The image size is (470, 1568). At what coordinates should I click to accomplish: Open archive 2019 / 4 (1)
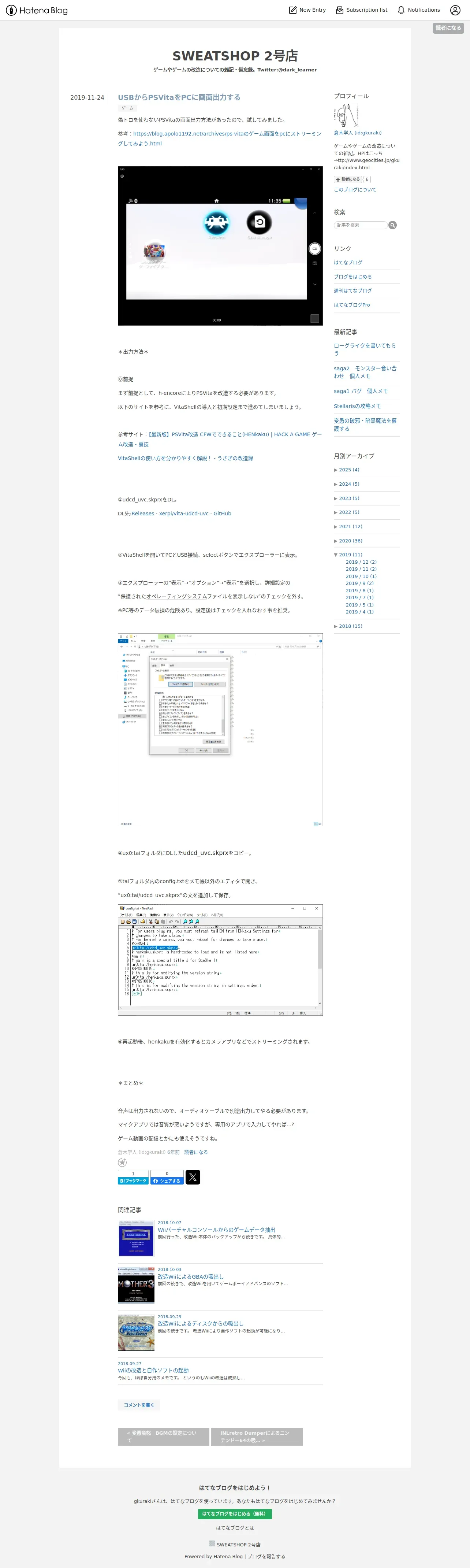[359, 612]
